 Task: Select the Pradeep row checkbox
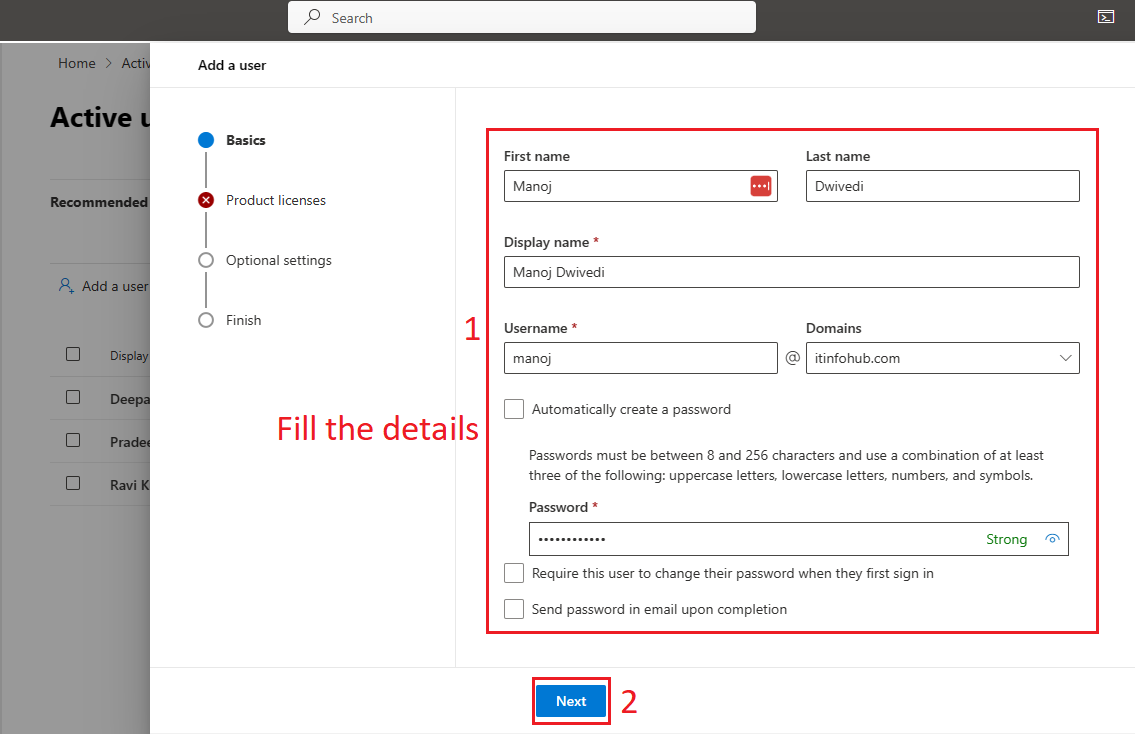(73, 440)
